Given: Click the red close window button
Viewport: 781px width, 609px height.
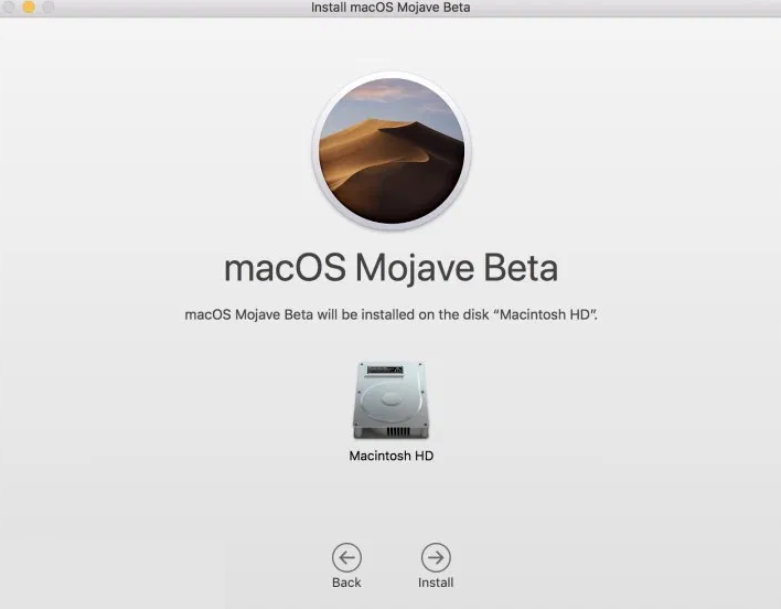Looking at the screenshot, I should (8, 7).
